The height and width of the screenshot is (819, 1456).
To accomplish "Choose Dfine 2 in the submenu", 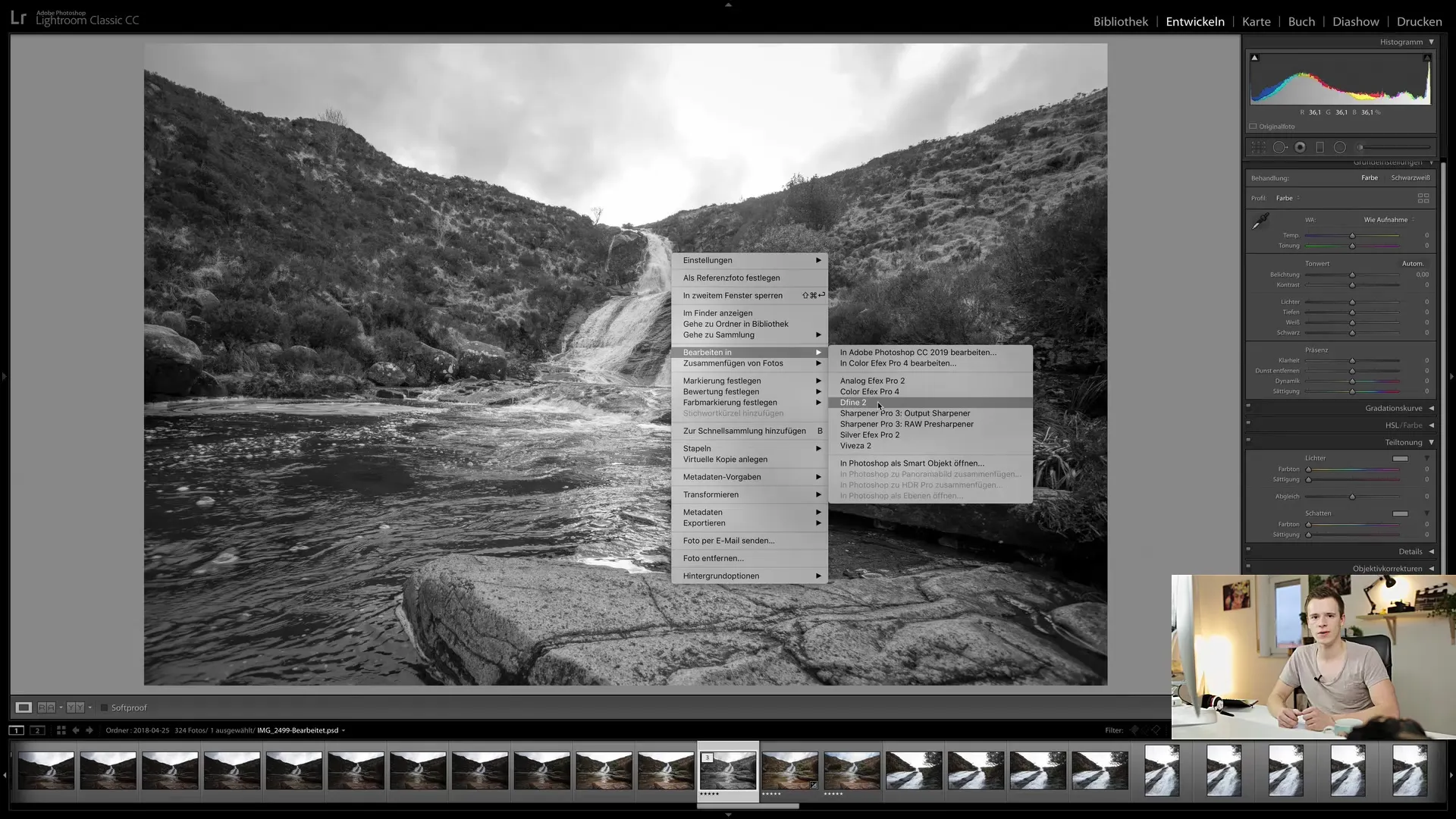I will pyautogui.click(x=930, y=403).
